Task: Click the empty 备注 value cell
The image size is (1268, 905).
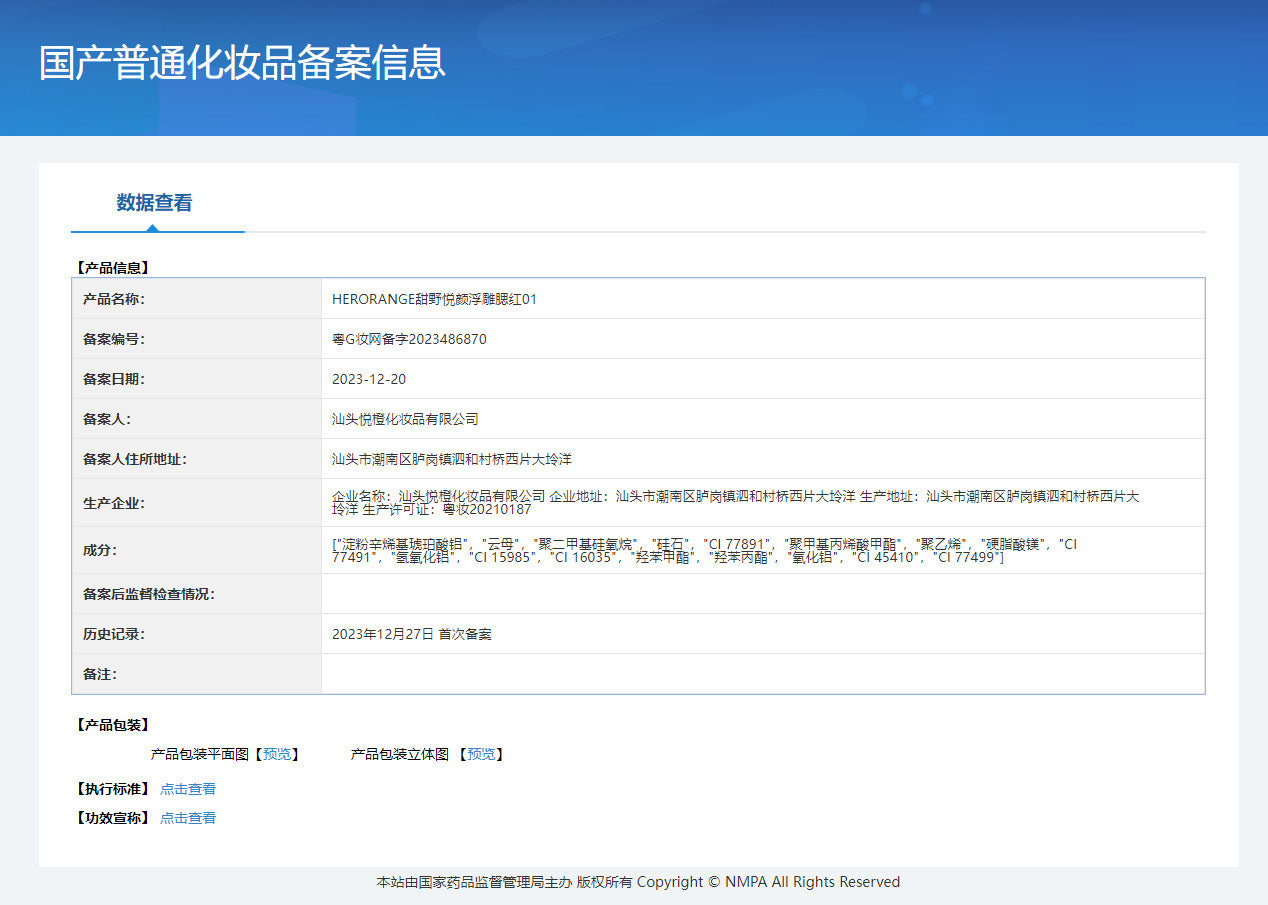Action: pos(762,674)
